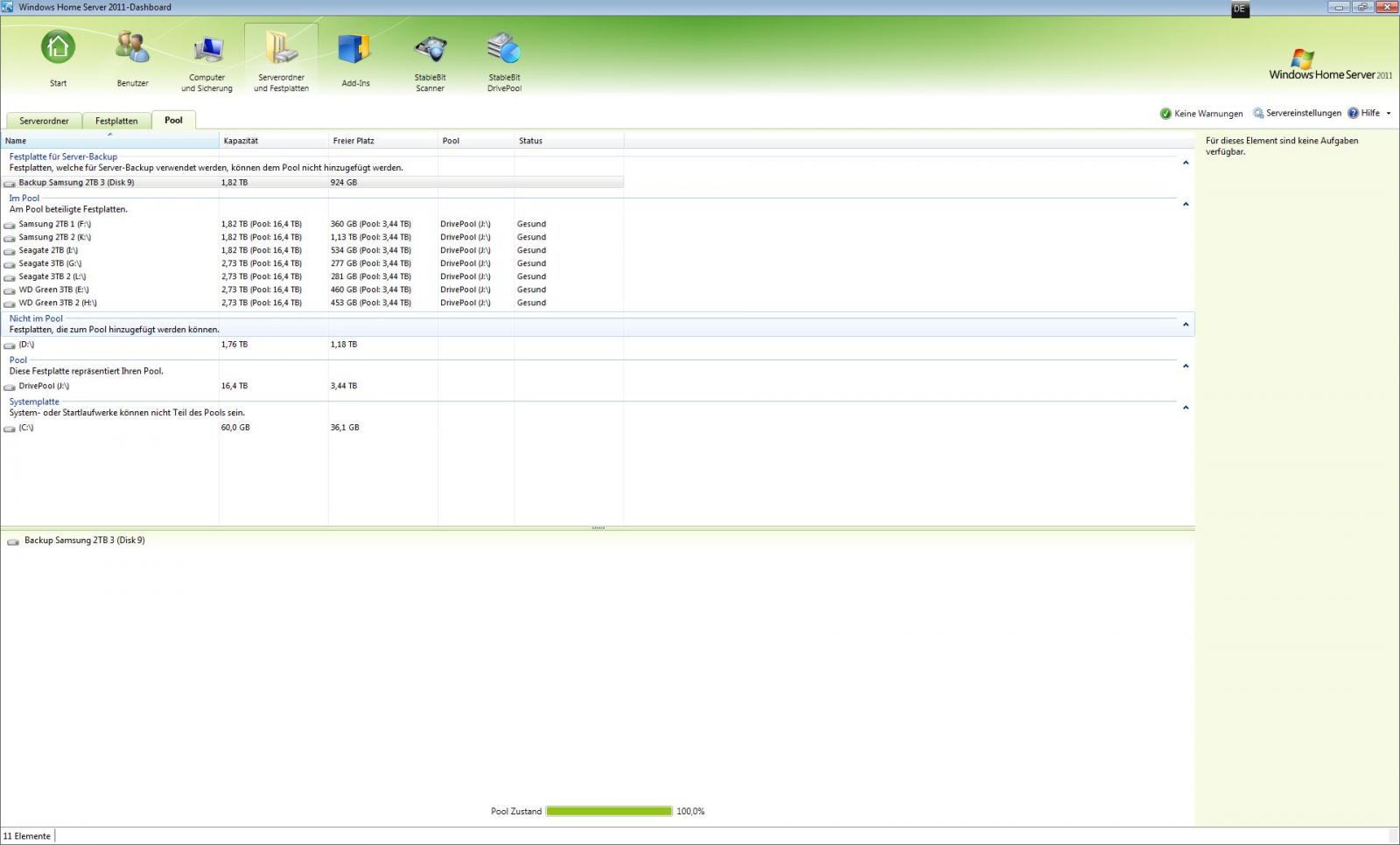Select the Backup Samsung 2TB 3 (Disk 9) row

click(x=312, y=183)
